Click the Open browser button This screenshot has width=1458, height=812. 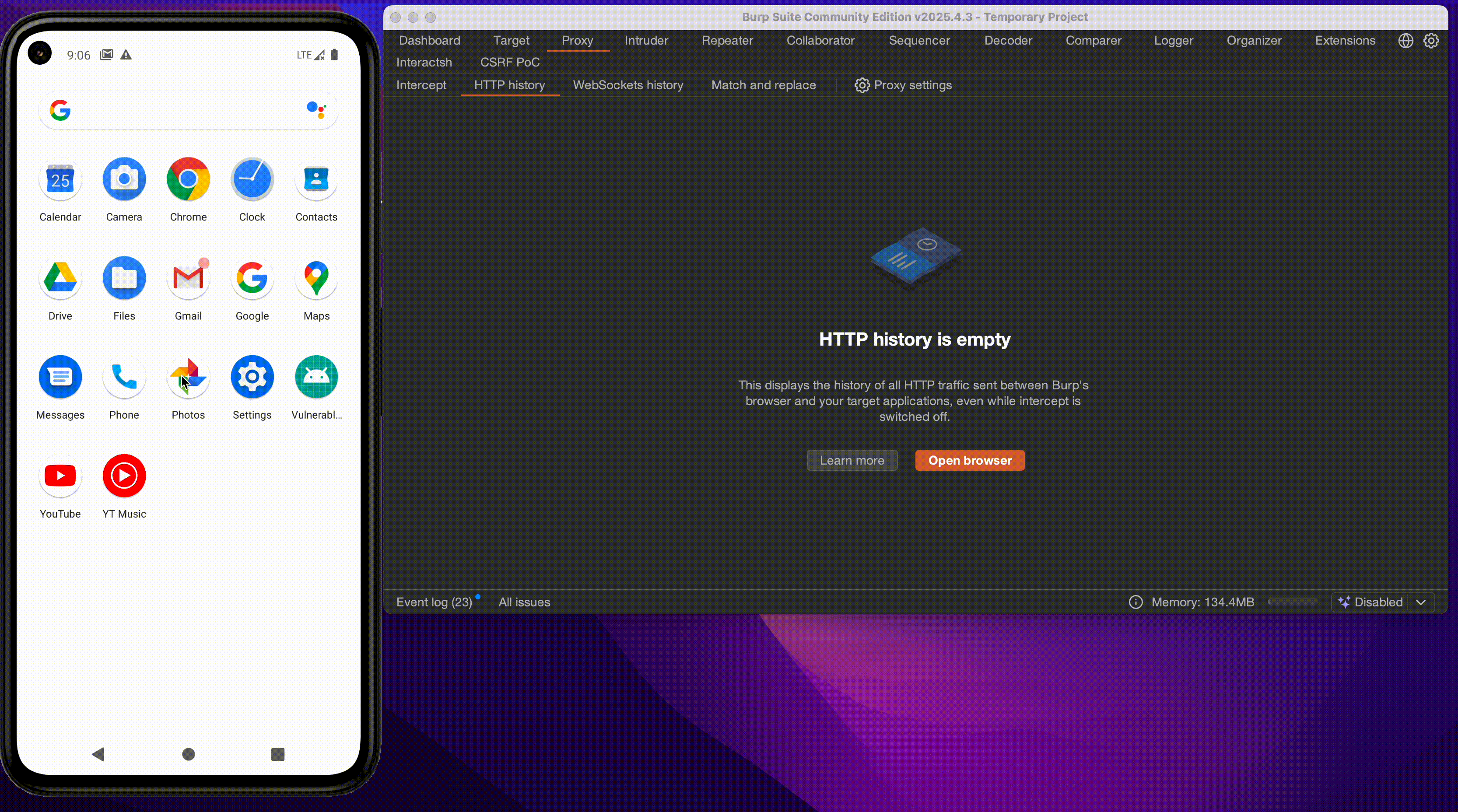click(970, 461)
